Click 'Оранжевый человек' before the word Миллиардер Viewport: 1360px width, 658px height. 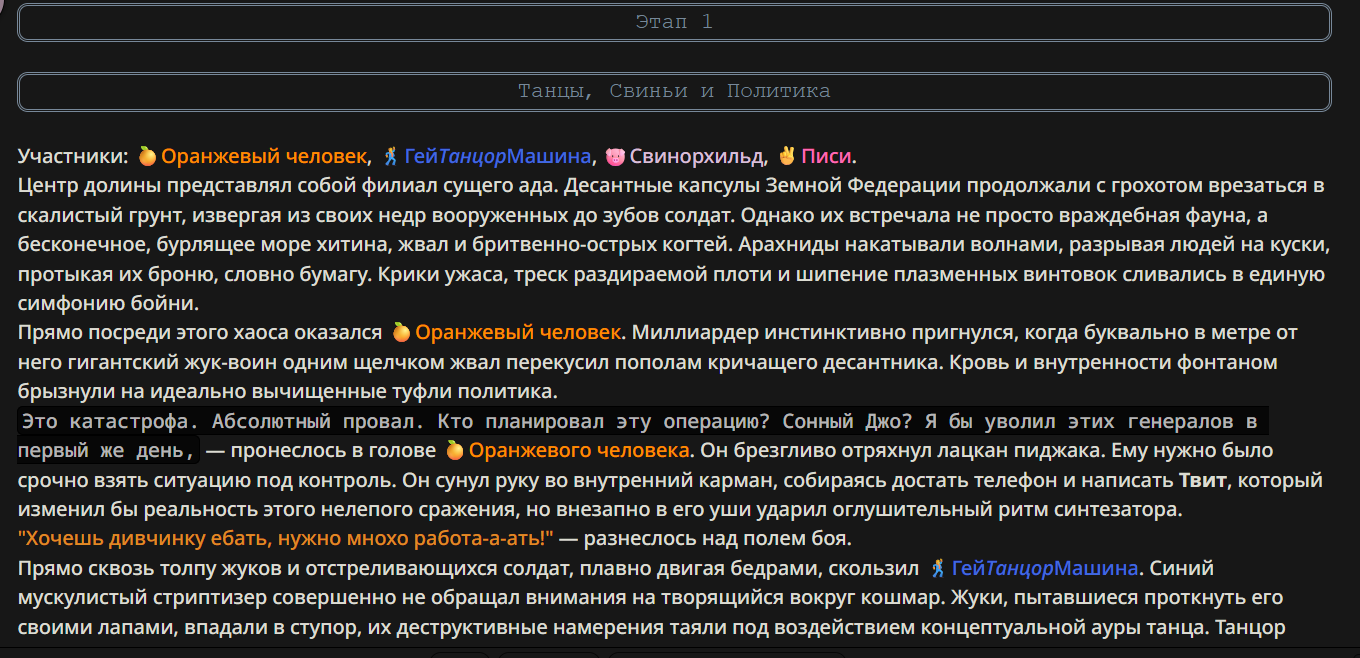(519, 332)
